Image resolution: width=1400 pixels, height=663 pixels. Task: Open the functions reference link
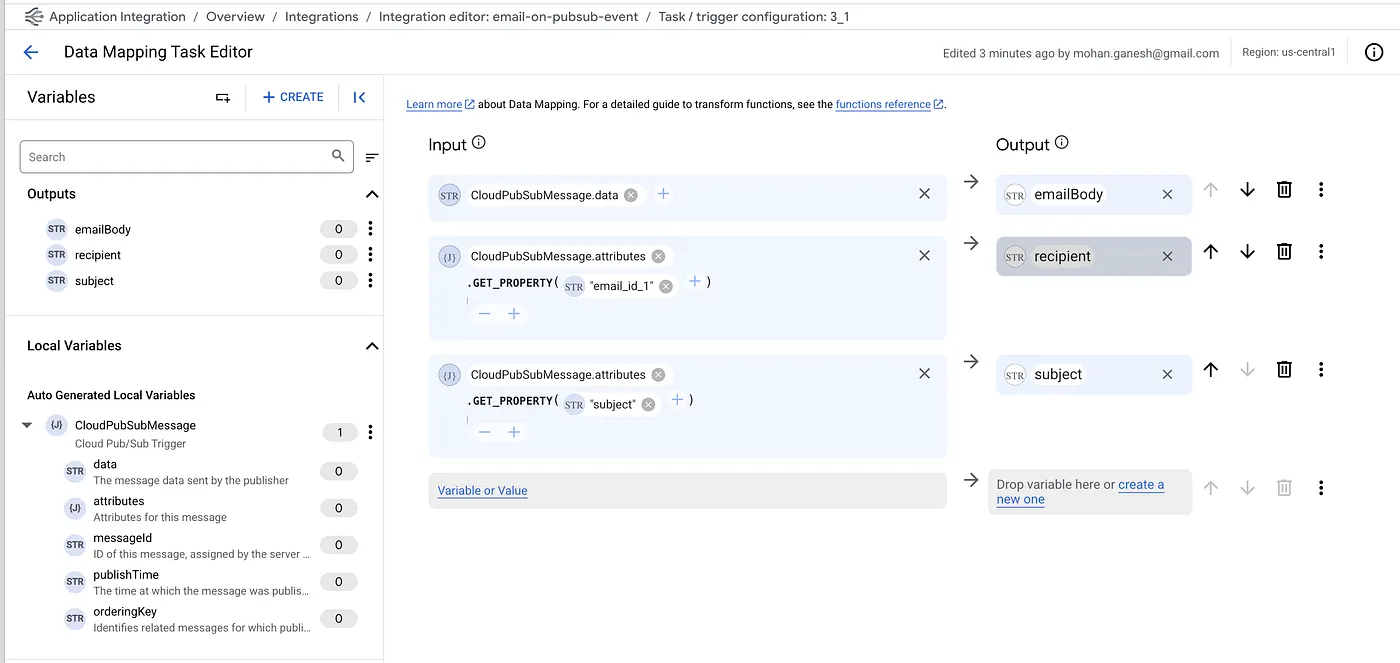(x=883, y=104)
